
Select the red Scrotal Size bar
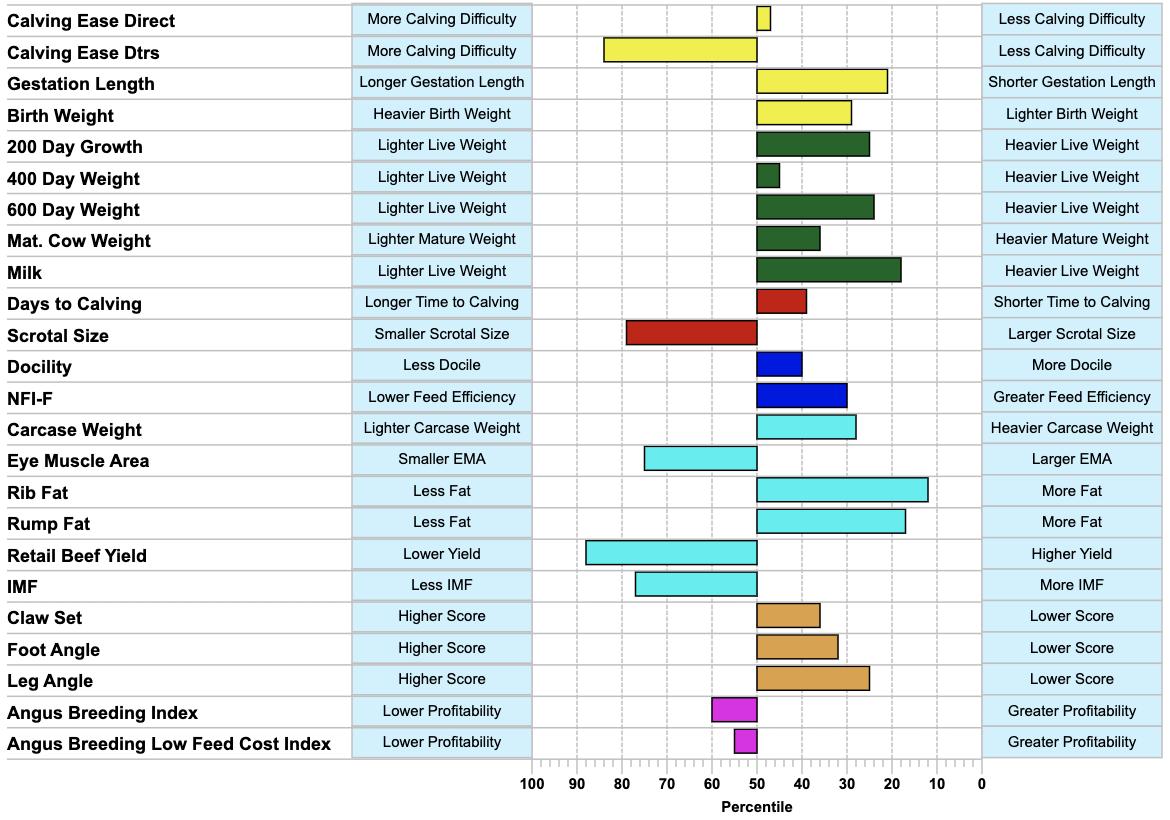(x=692, y=333)
